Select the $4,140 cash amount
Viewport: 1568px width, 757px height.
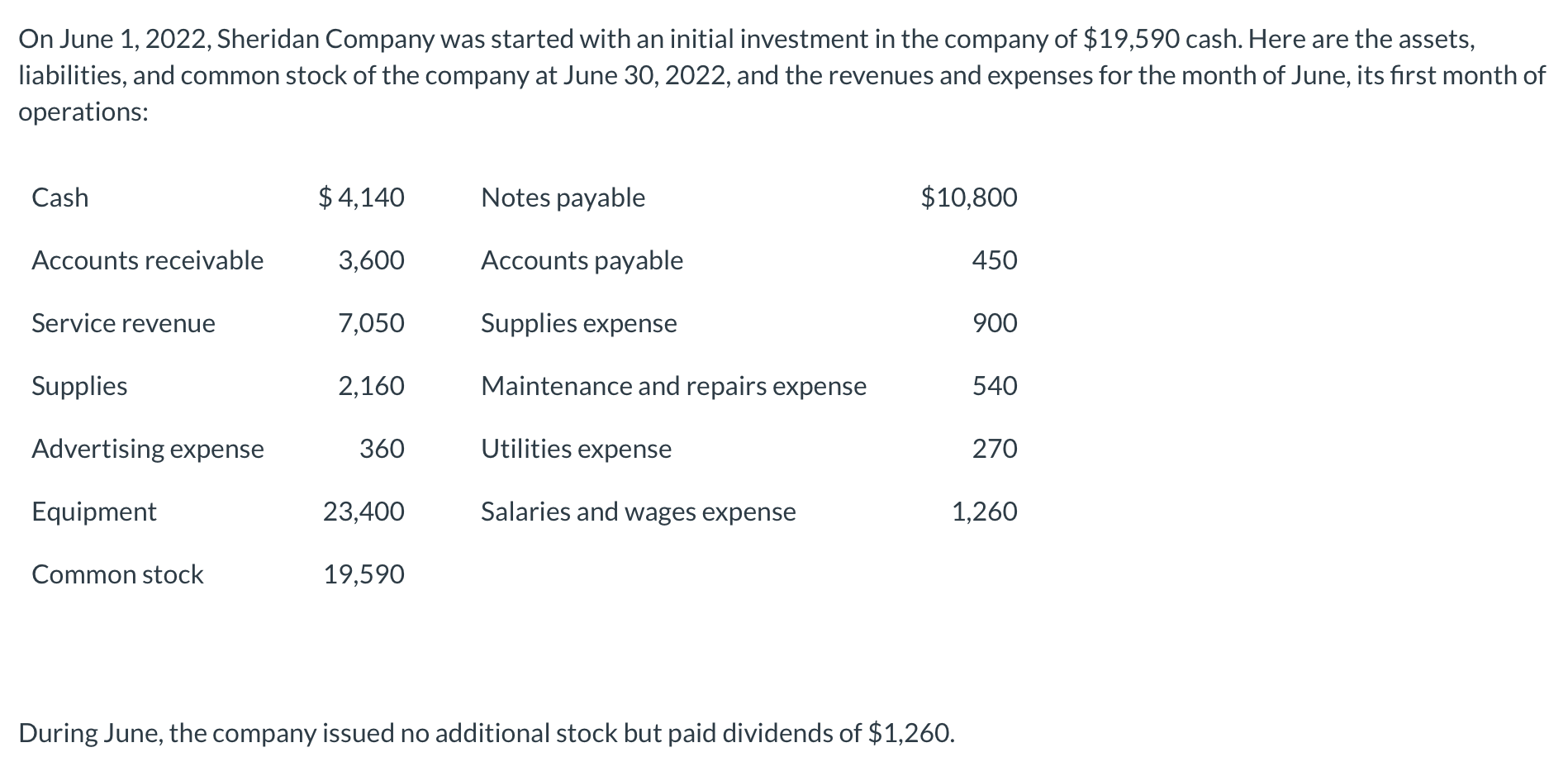[361, 198]
